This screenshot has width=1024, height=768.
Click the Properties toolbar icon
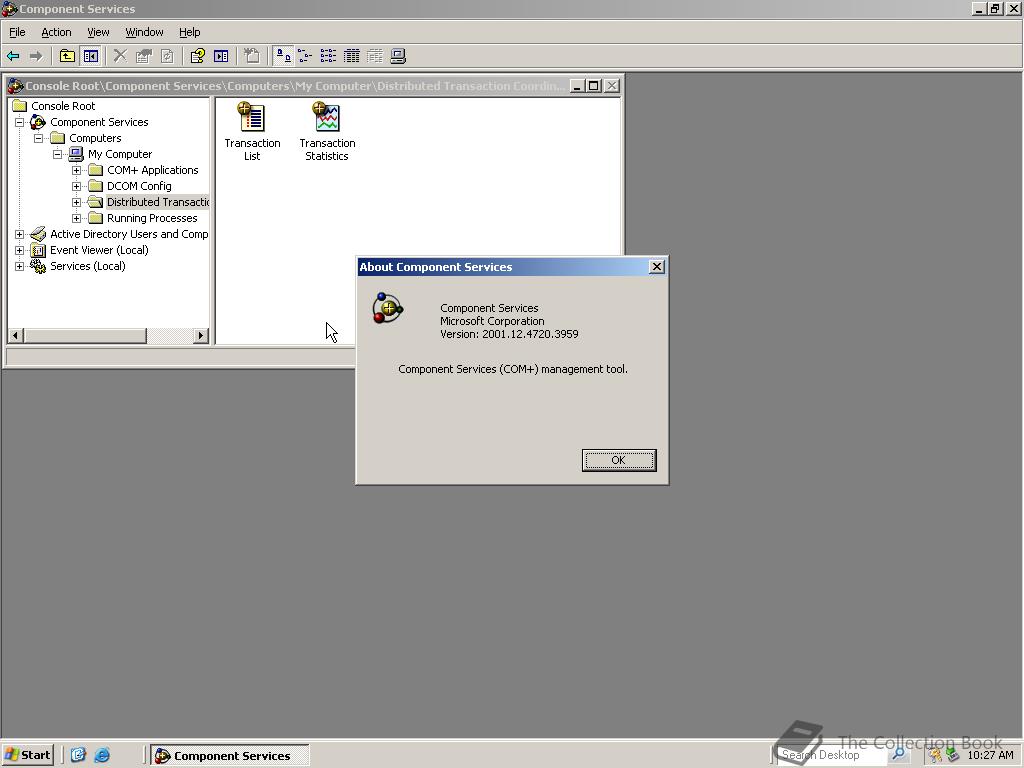(x=144, y=56)
